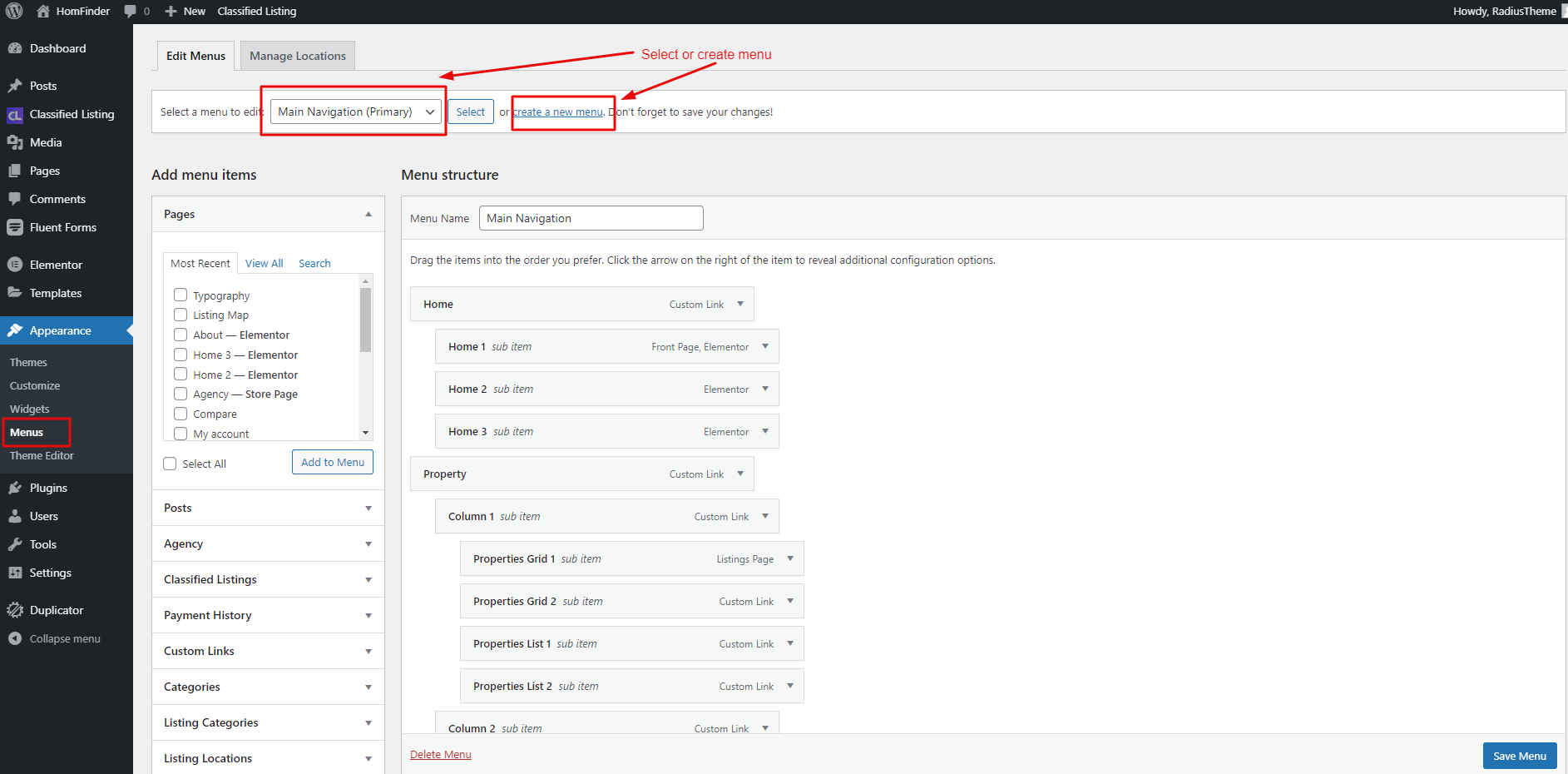Check the My account page checkbox
The image size is (1568, 774).
point(181,434)
